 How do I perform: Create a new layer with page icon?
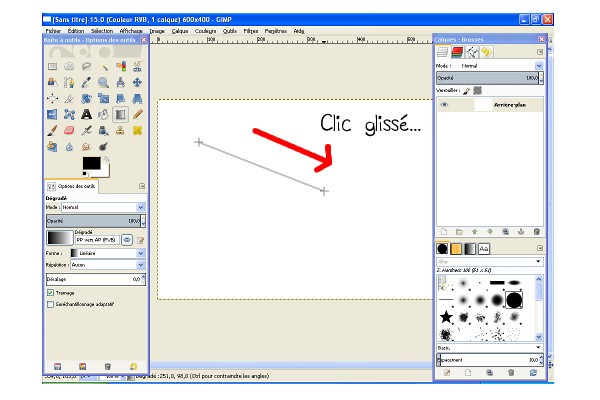click(x=445, y=231)
